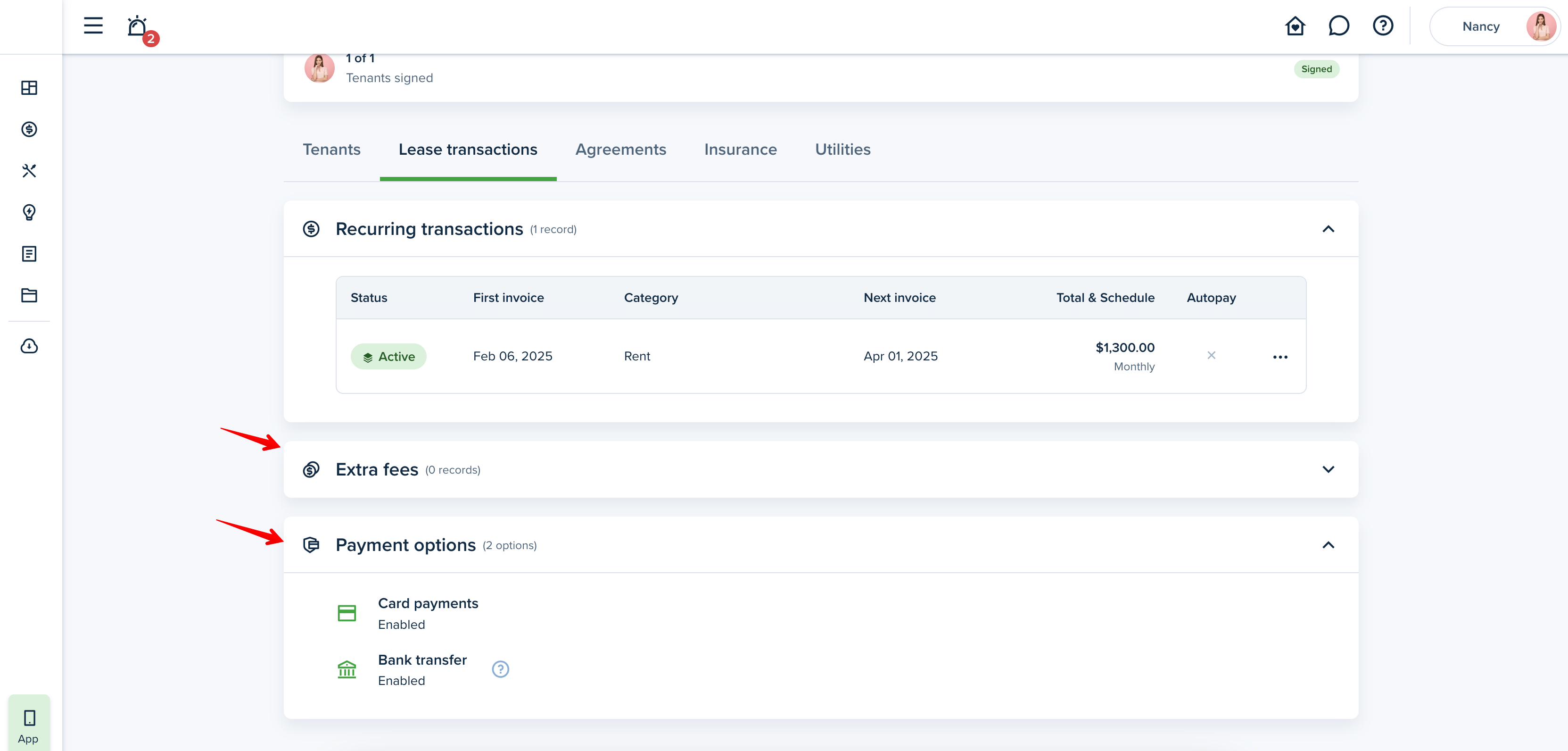Click the tenant avatar next to Tenants signed
This screenshot has width=1568, height=751.
[x=319, y=67]
